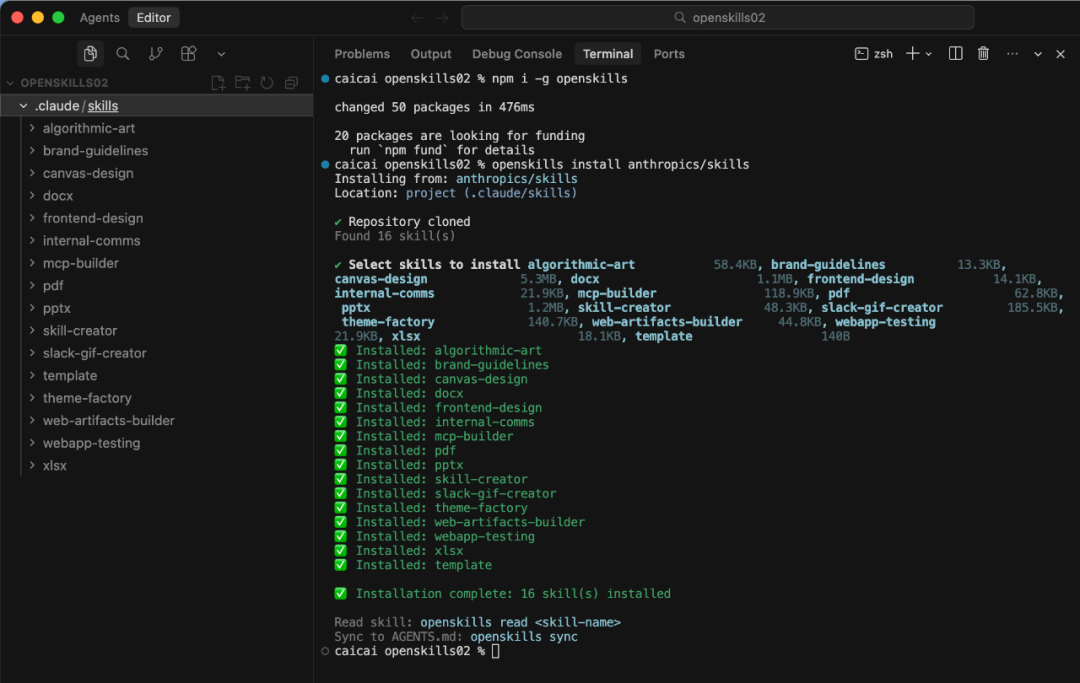The width and height of the screenshot is (1080, 683).
Task: Open the Explorer view icon
Action: pyautogui.click(x=90, y=54)
